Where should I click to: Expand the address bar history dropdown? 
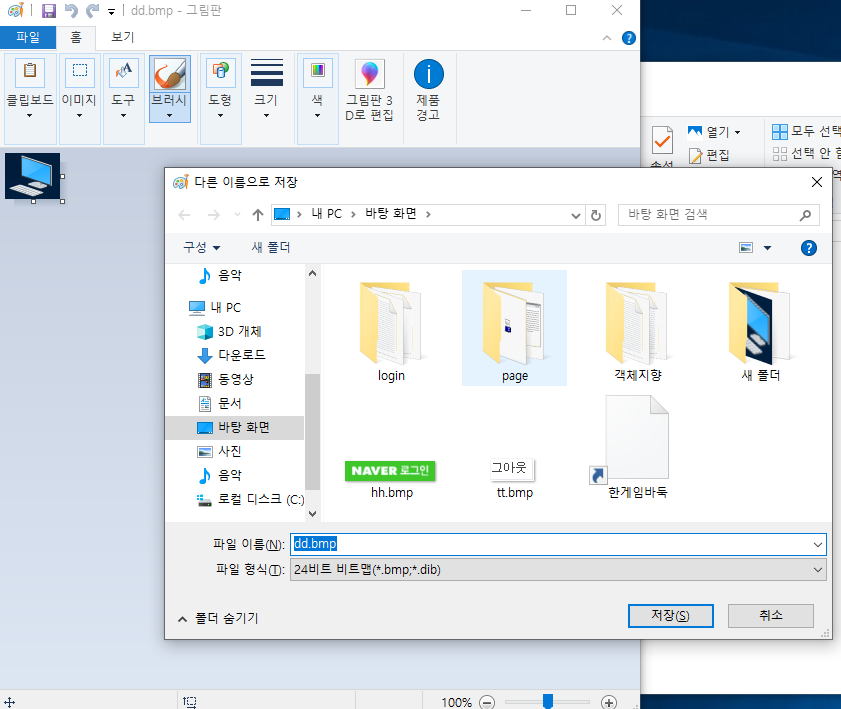[576, 216]
